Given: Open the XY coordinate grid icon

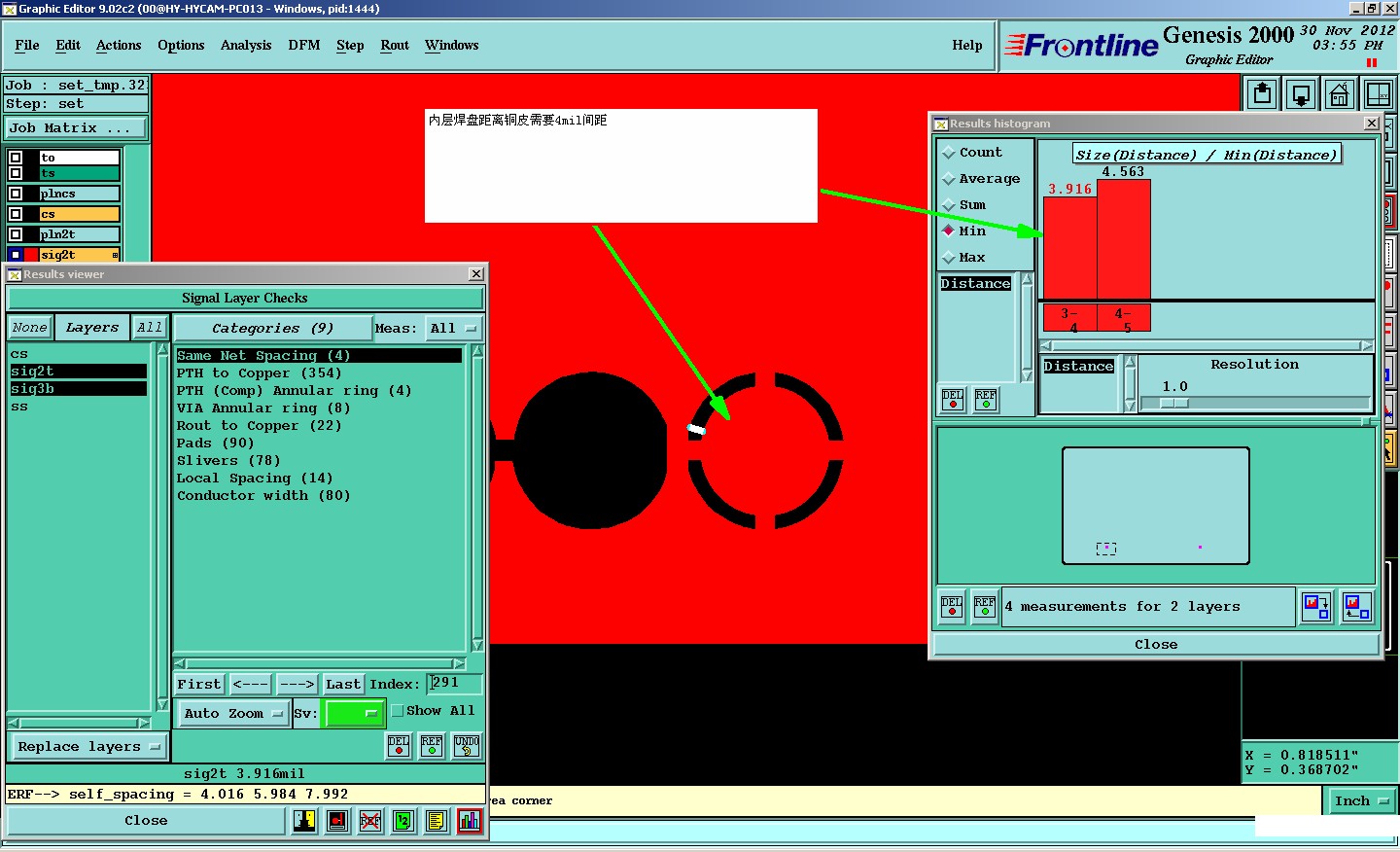Looking at the screenshot, I should [1379, 94].
